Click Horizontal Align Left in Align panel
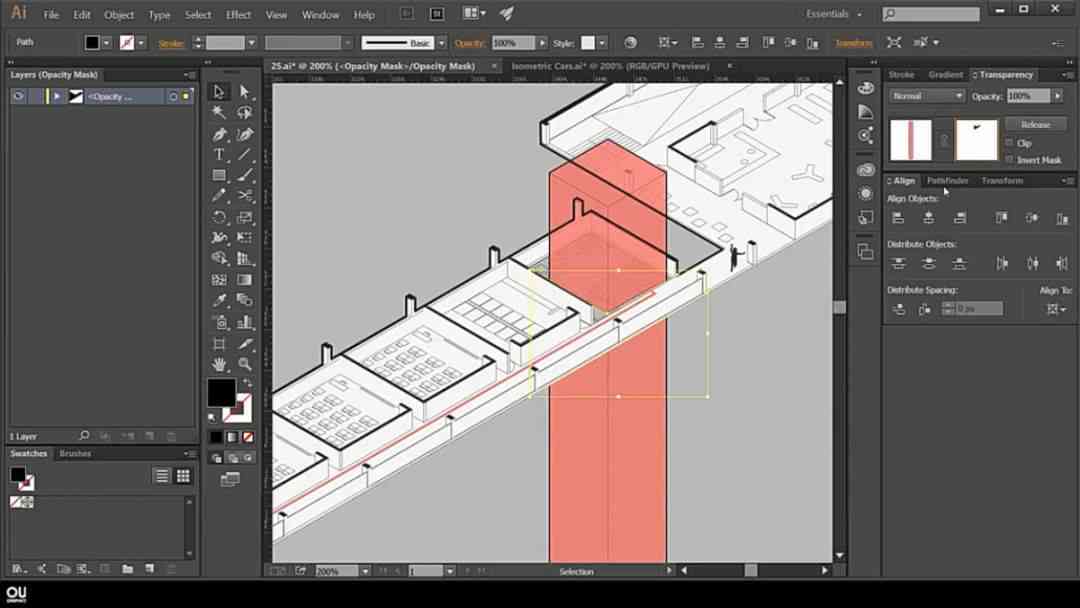 [x=897, y=218]
